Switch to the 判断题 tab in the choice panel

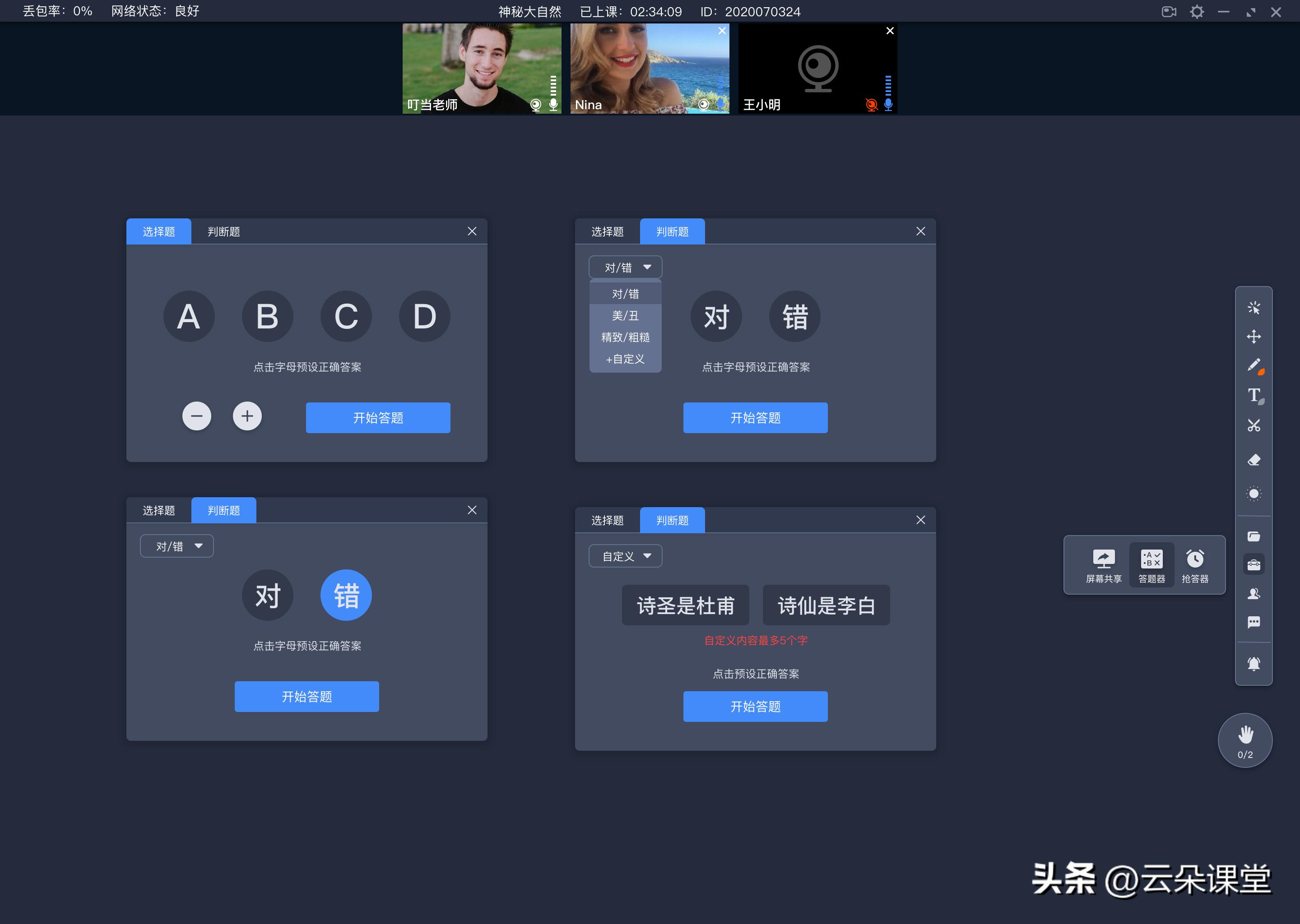click(x=224, y=231)
